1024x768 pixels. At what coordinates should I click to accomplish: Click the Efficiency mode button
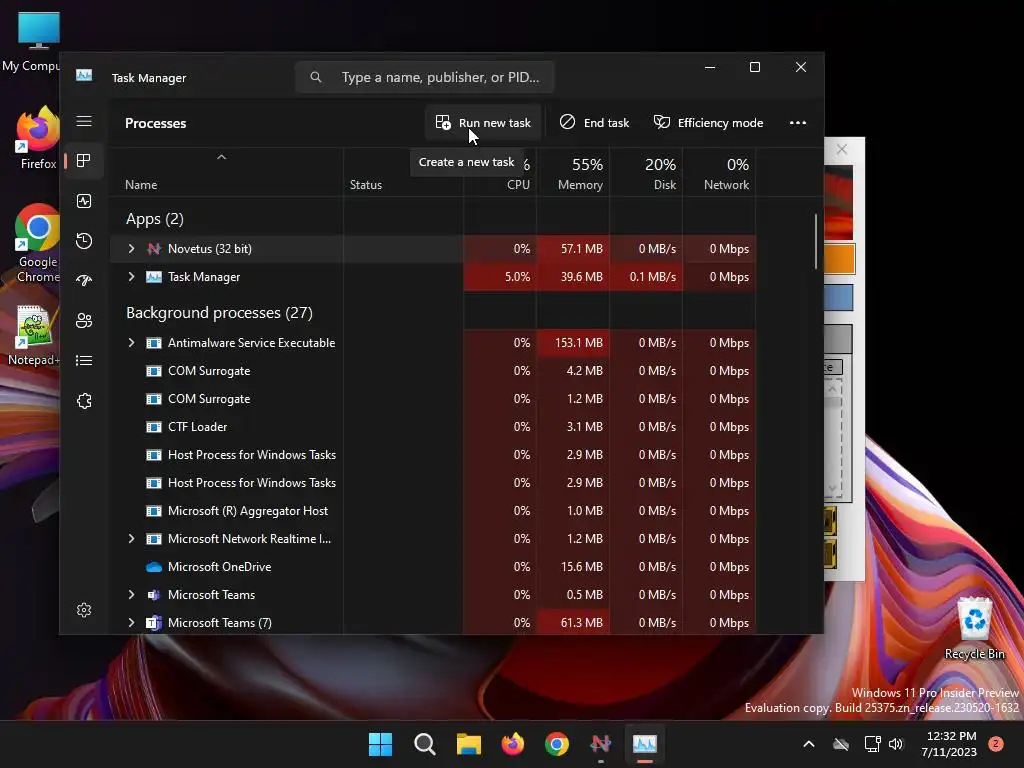[x=709, y=123]
